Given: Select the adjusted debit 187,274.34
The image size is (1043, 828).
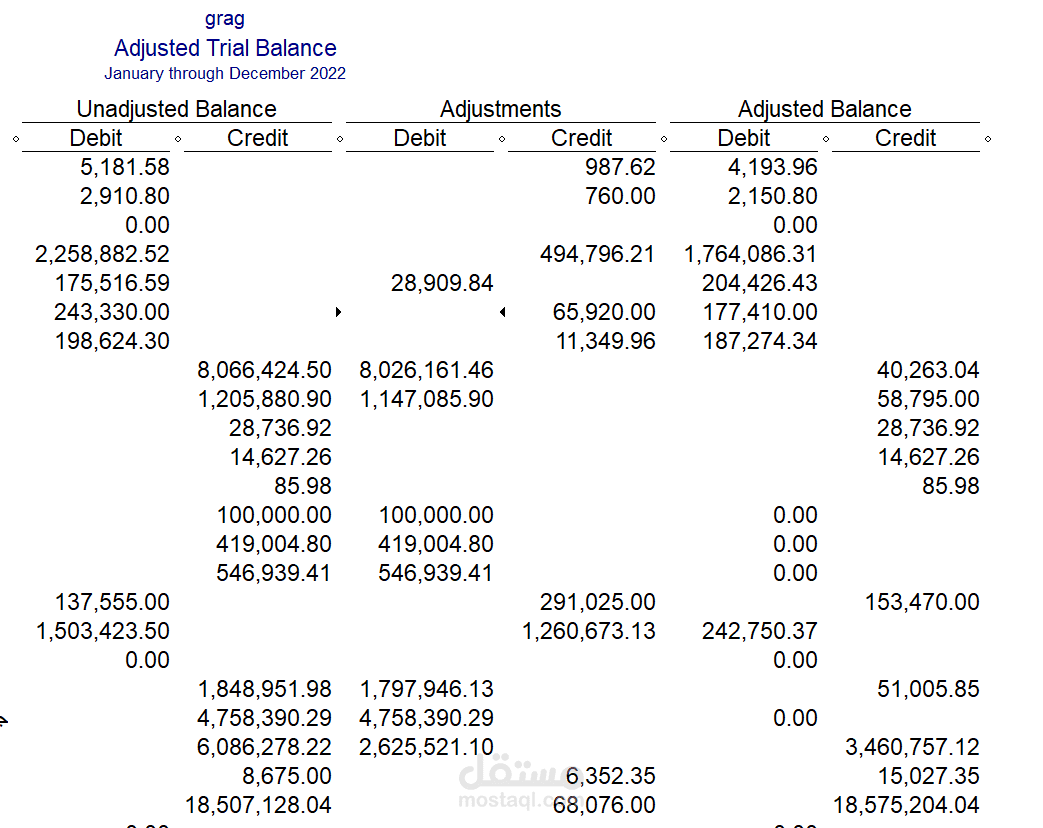Looking at the screenshot, I should tap(760, 341).
